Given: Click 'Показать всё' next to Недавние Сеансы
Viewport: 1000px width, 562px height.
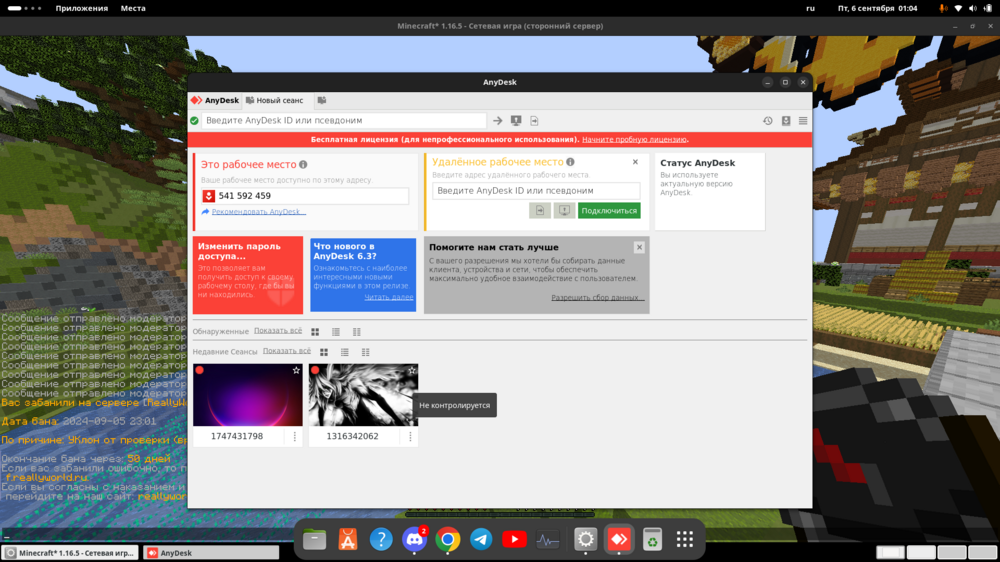Looking at the screenshot, I should click(287, 351).
